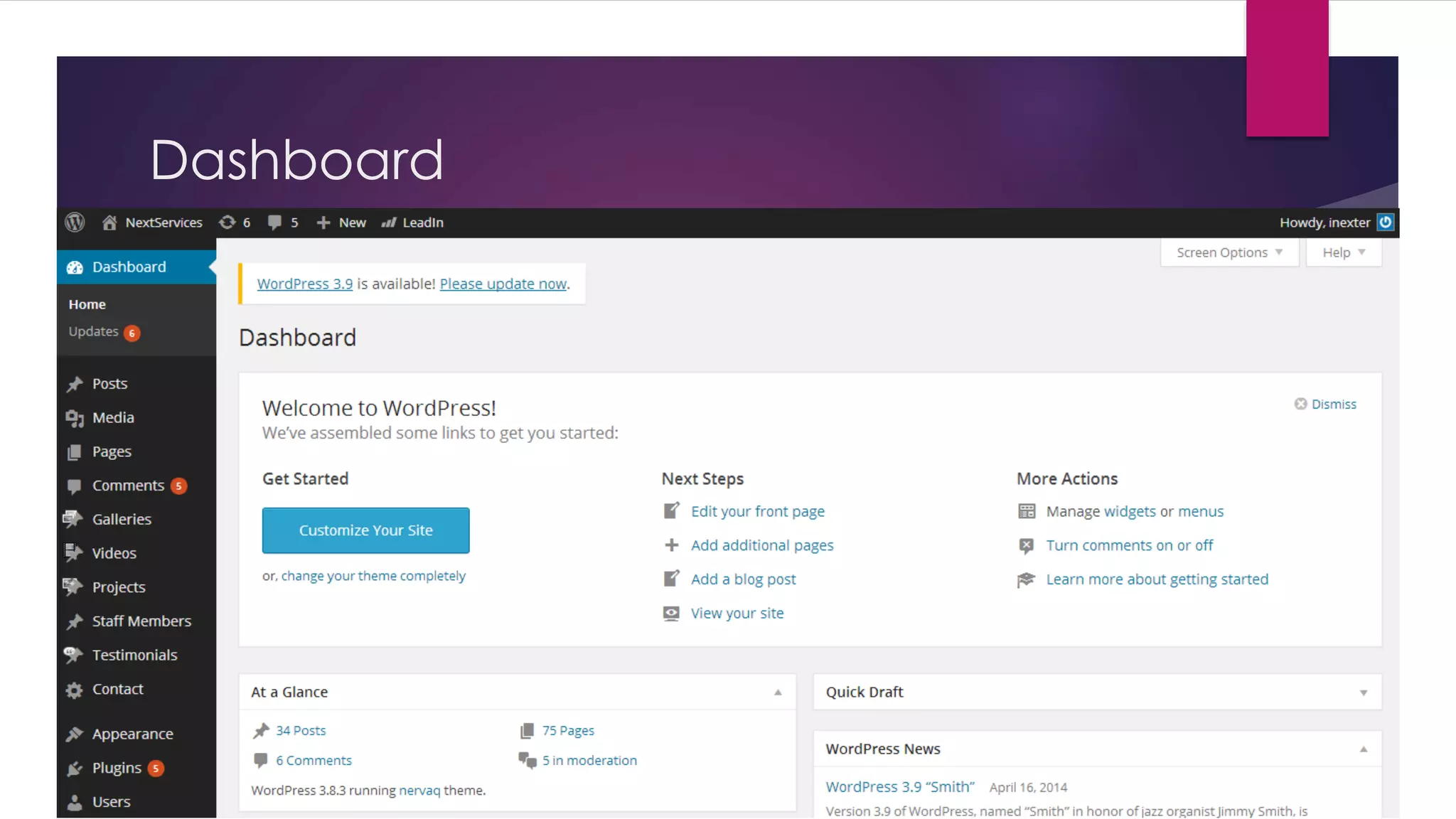The image size is (1456, 819).
Task: Open the Testimonials menu
Action: 136,655
